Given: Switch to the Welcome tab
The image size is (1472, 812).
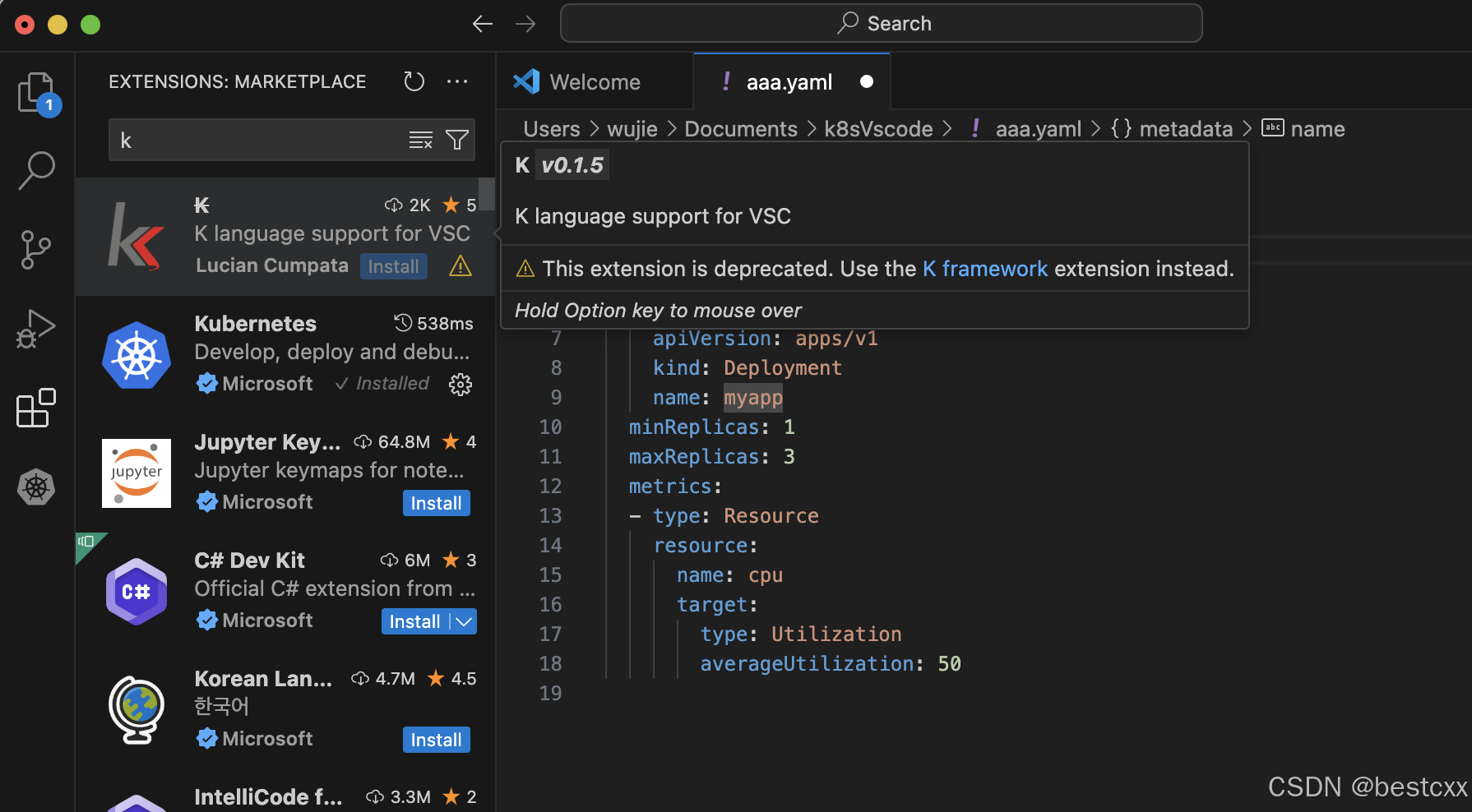Looking at the screenshot, I should 595,81.
